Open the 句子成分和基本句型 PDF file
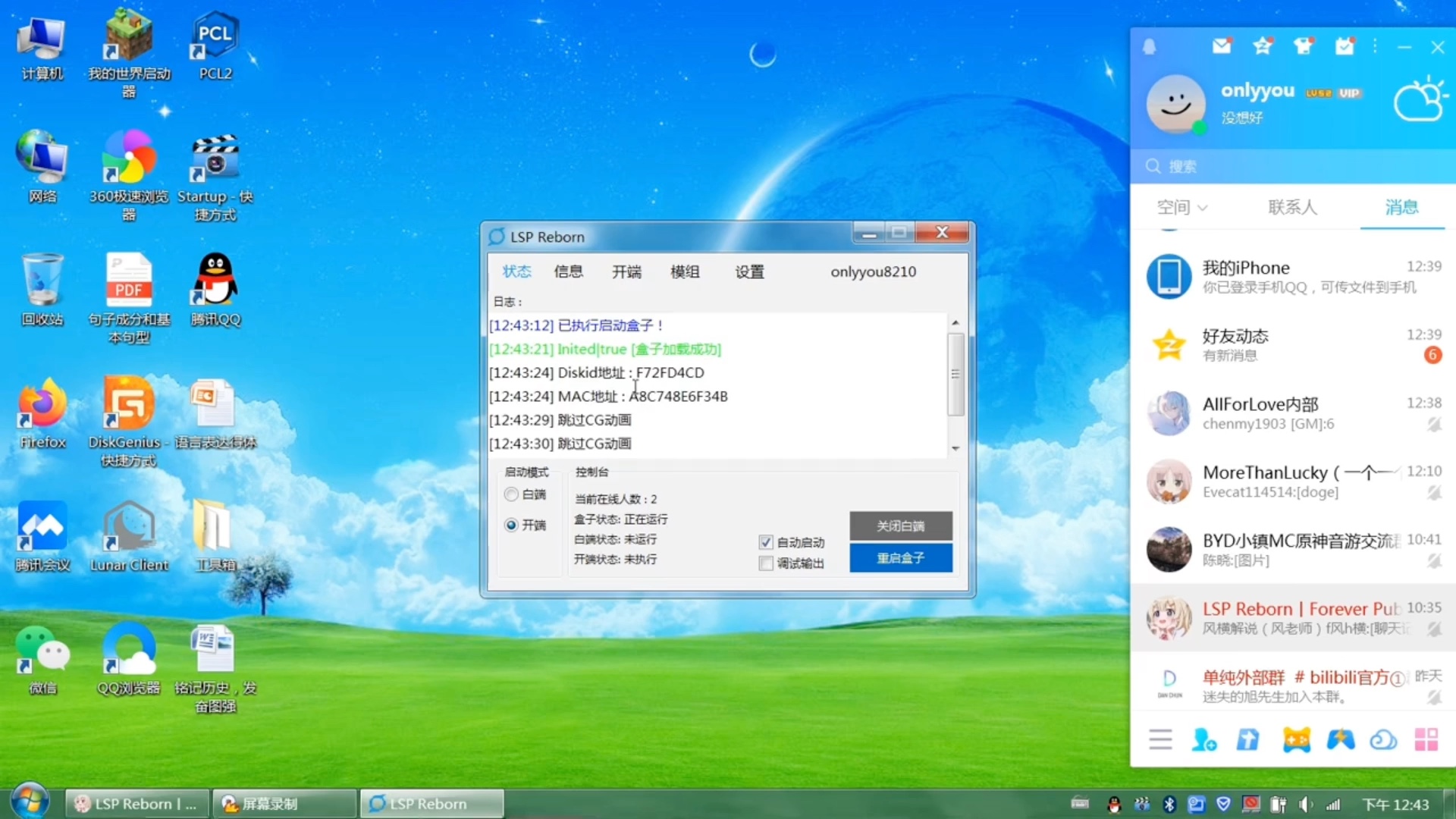Viewport: 1456px width, 819px height. click(x=129, y=299)
